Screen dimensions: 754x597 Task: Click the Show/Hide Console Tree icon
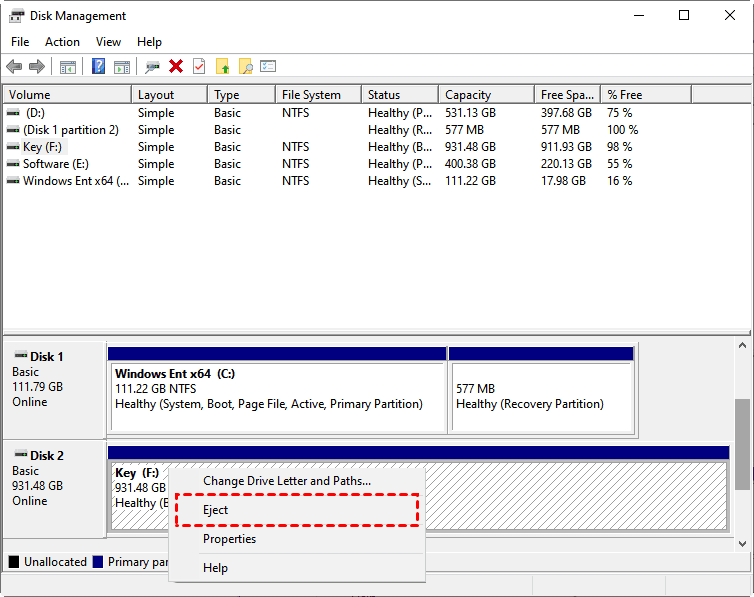tap(68, 67)
